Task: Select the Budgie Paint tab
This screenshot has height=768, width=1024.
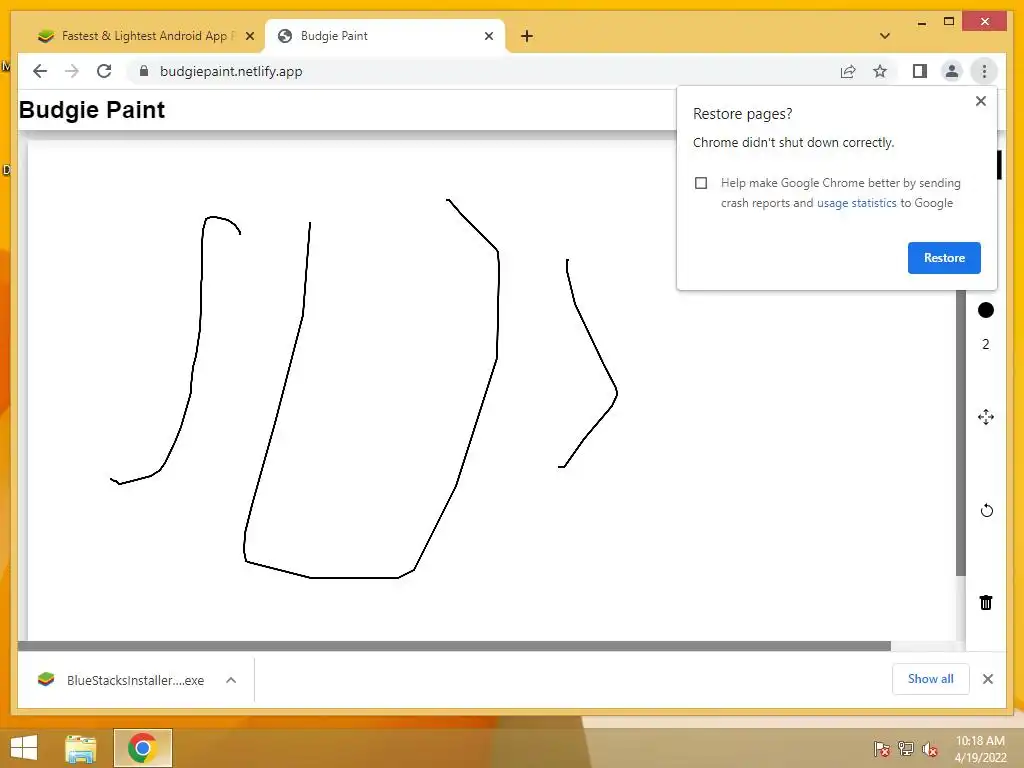Action: click(x=385, y=36)
